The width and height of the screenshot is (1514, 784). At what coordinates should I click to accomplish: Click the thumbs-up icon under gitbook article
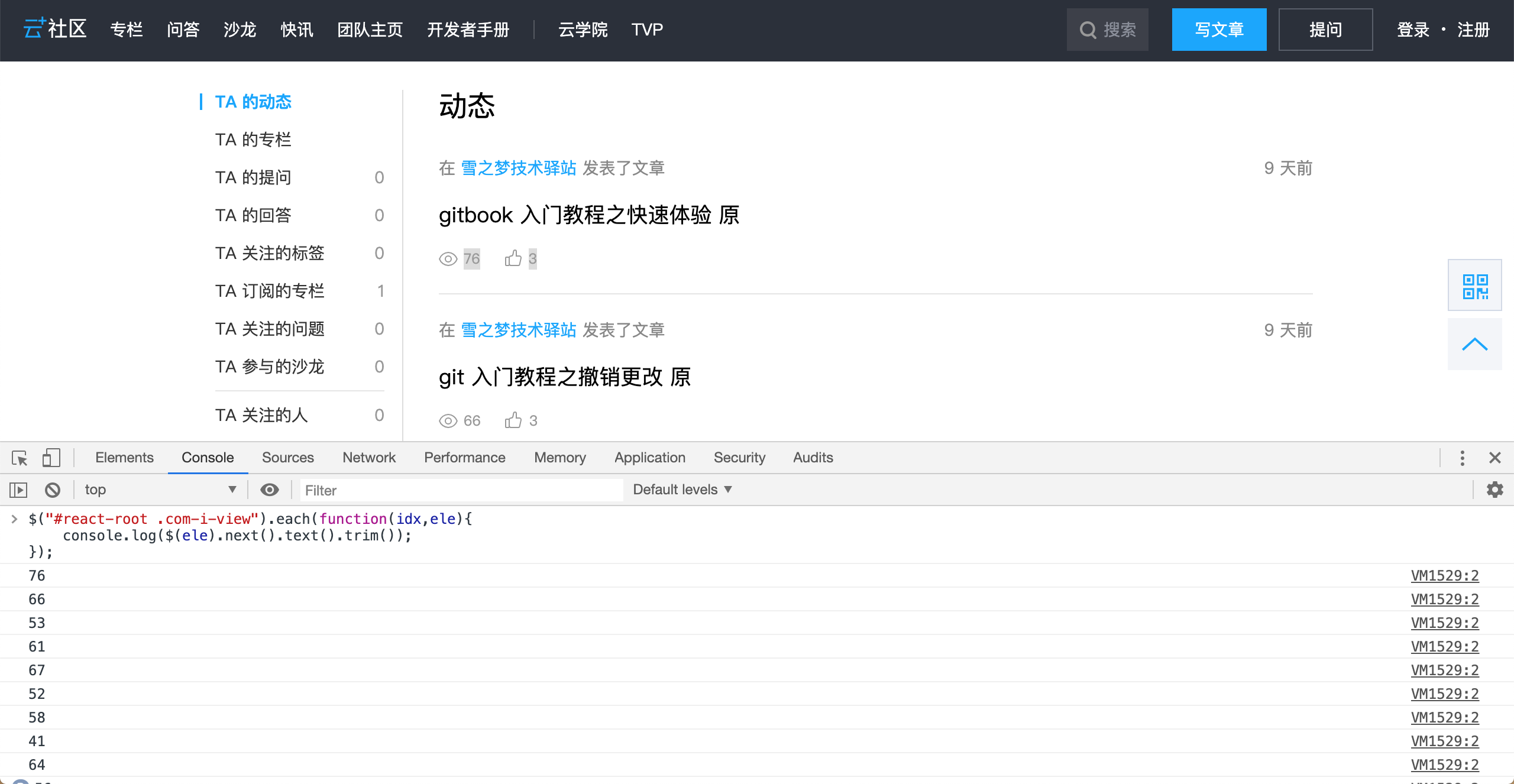[x=513, y=258]
